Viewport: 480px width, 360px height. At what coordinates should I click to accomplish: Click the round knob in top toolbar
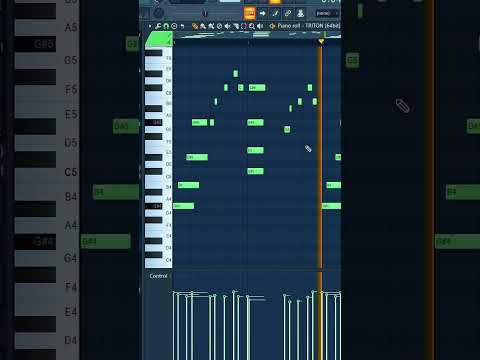158,13
